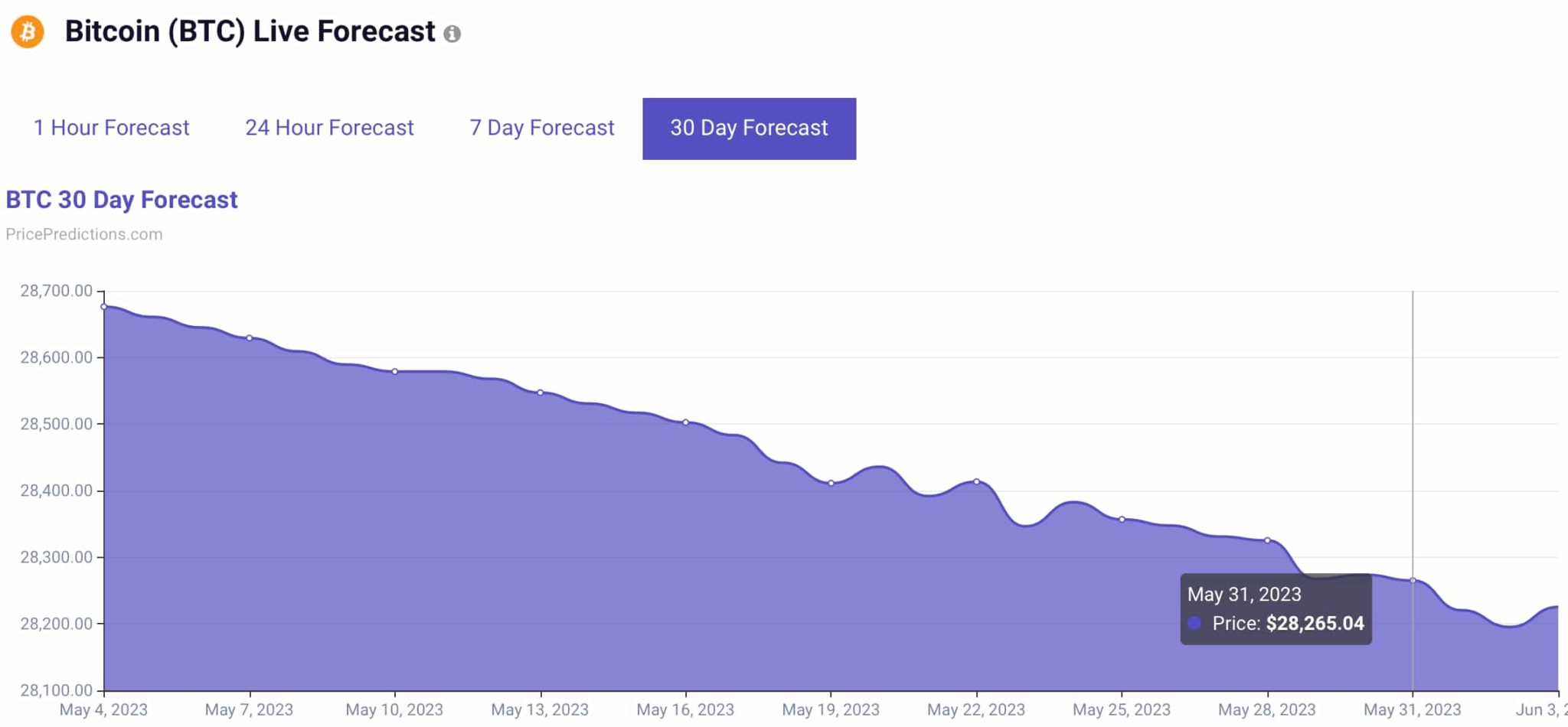Viewport: 1568px width, 727px height.
Task: Pick the May 13 data point marker on the chart line
Action: (x=541, y=393)
